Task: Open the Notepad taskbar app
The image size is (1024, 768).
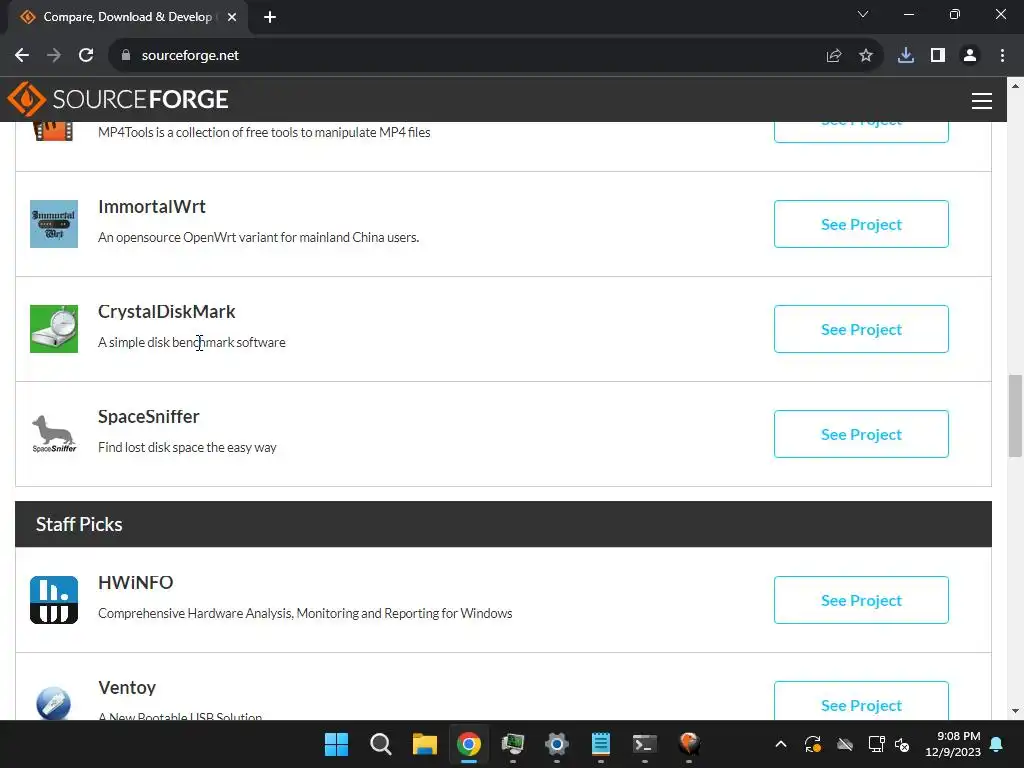Action: point(600,744)
